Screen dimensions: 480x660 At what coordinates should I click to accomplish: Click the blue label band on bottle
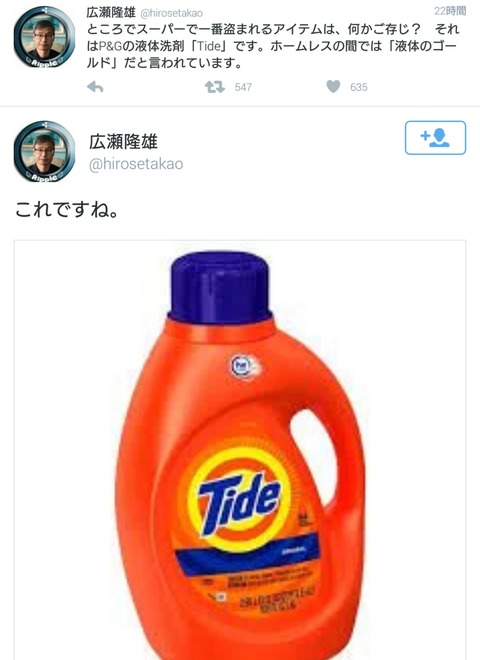pos(248,555)
